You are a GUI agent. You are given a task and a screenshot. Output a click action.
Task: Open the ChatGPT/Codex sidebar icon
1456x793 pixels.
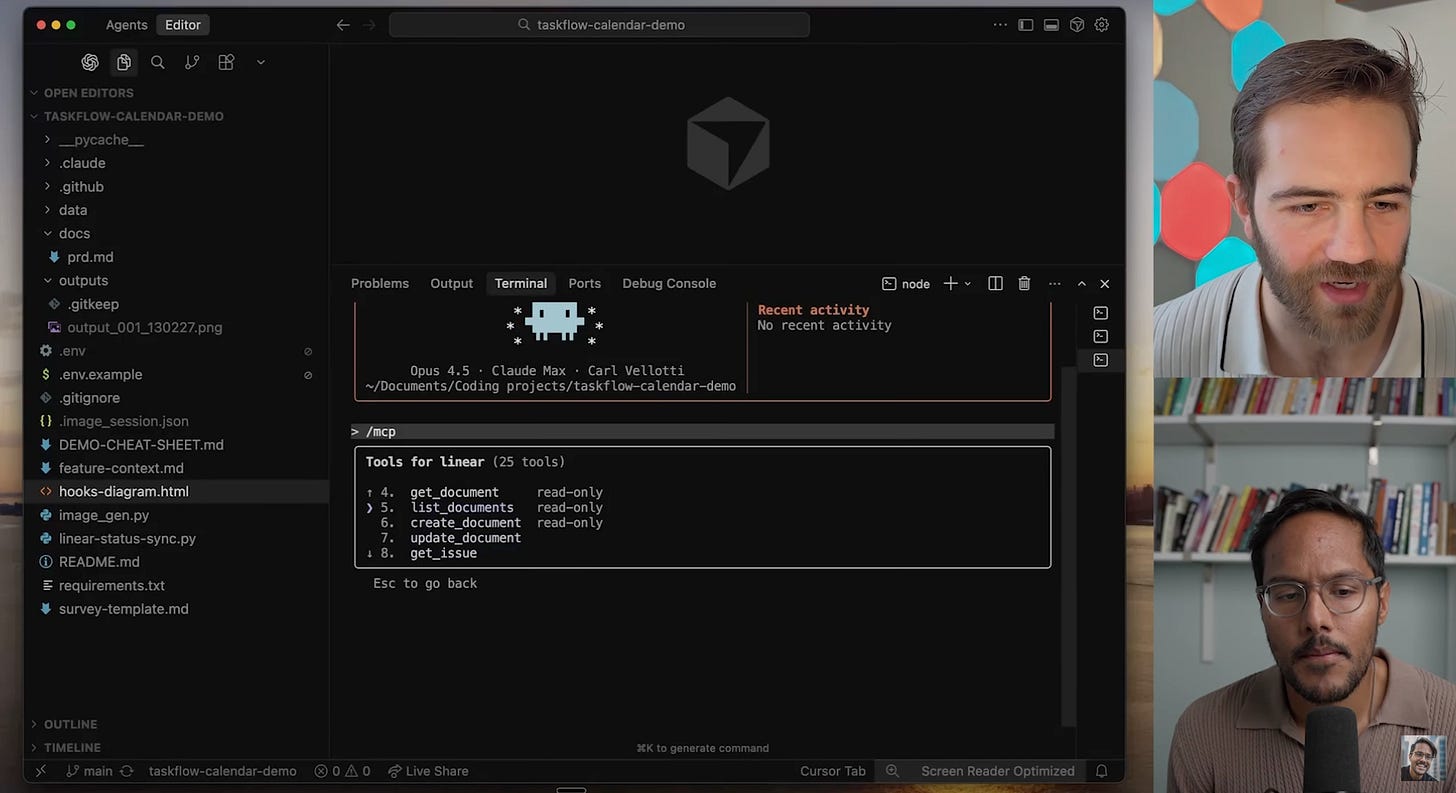(90, 62)
